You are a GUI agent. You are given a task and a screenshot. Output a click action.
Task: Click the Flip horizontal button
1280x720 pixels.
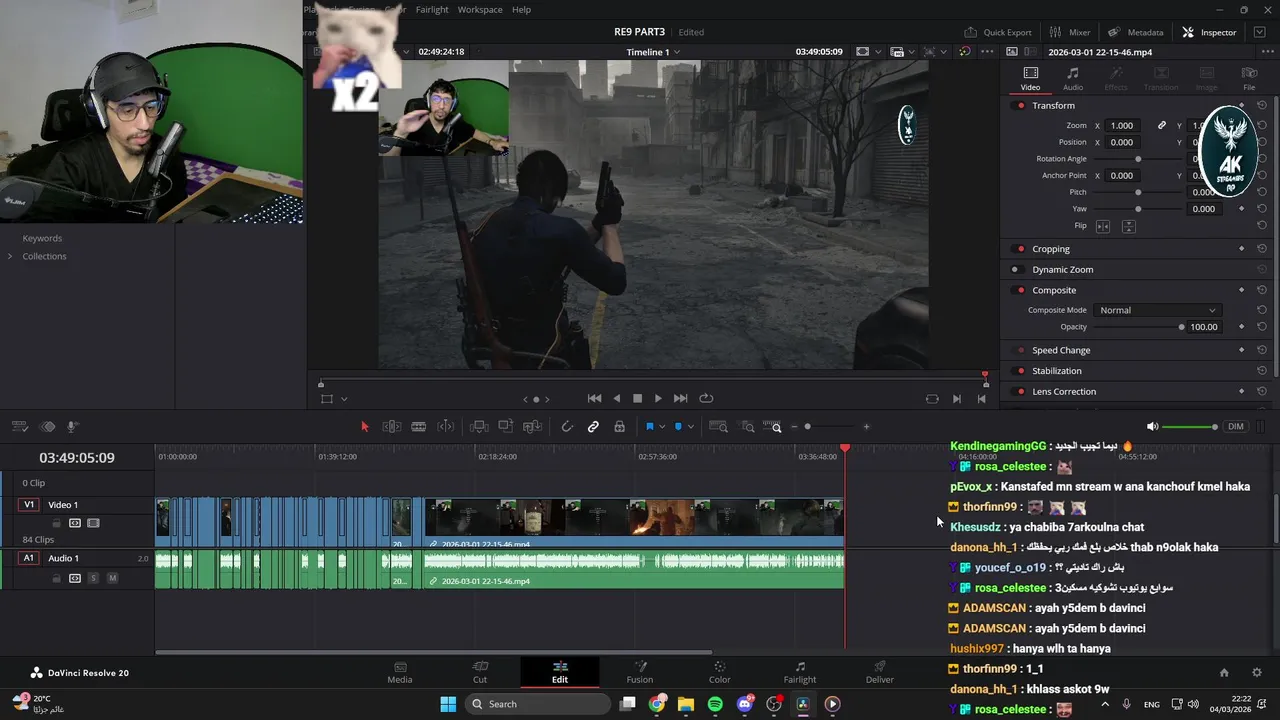1103,227
